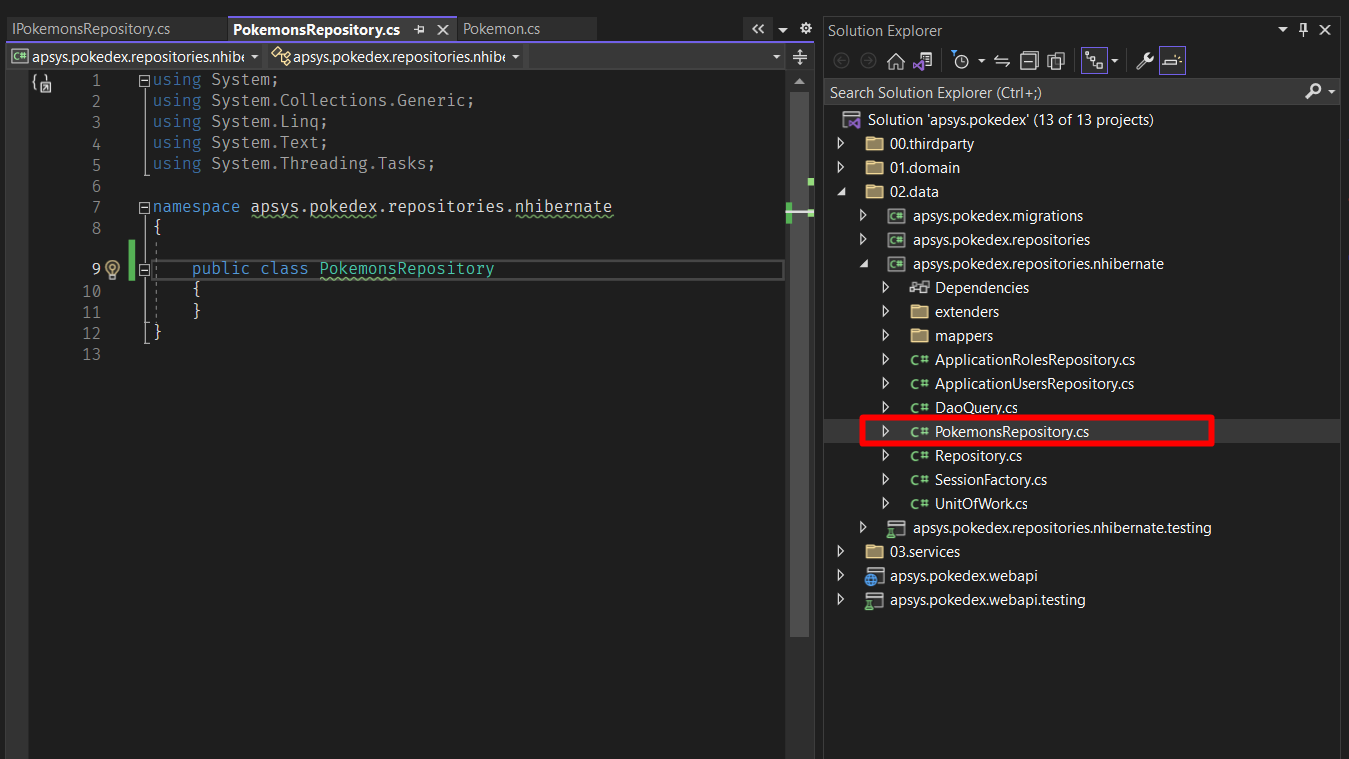Select Repository.cs in Solution Explorer
The width and height of the screenshot is (1349, 759).
click(978, 456)
